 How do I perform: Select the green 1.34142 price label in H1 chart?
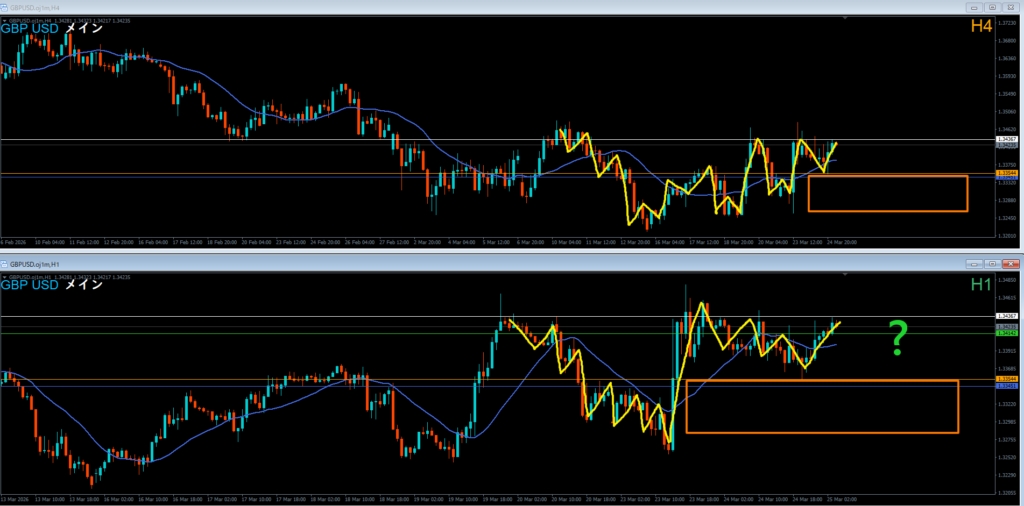click(1005, 333)
